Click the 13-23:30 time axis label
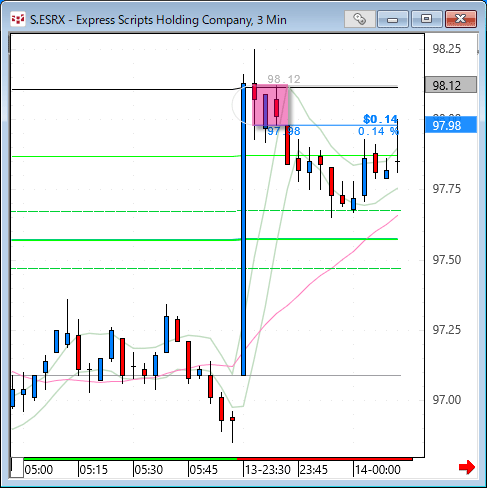This screenshot has width=487, height=488. (x=268, y=470)
